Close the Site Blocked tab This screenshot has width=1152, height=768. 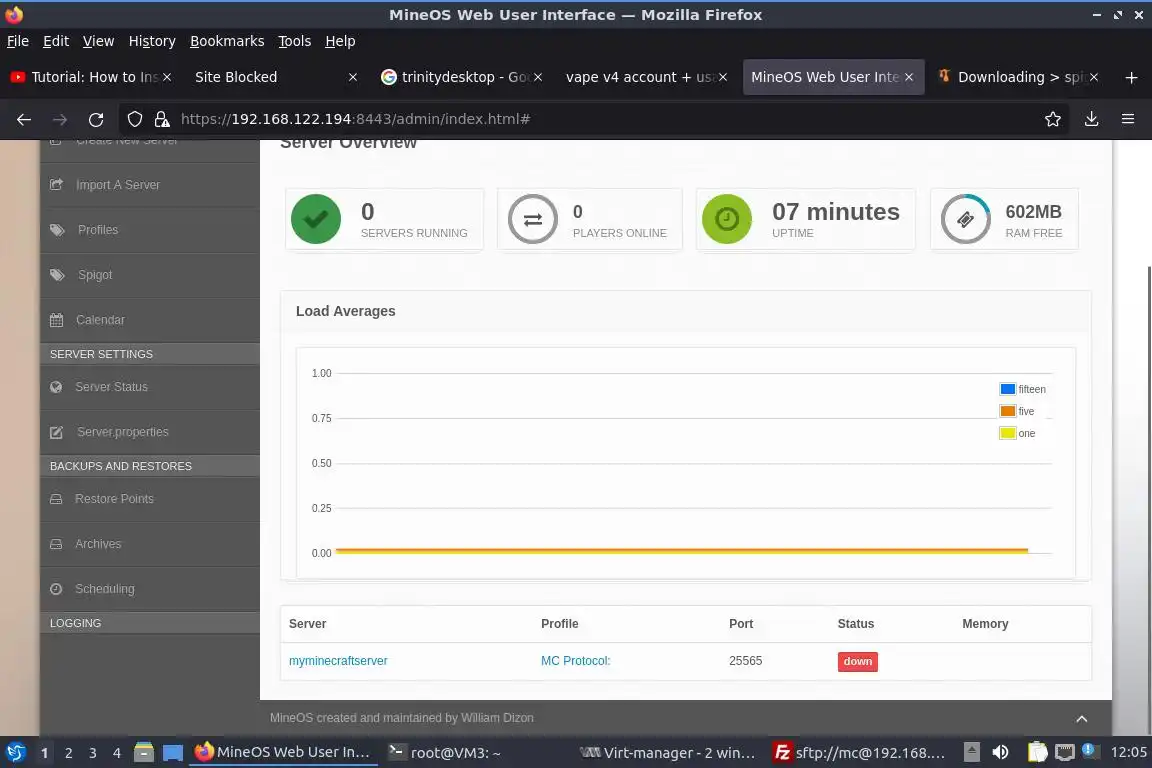[x=353, y=77]
